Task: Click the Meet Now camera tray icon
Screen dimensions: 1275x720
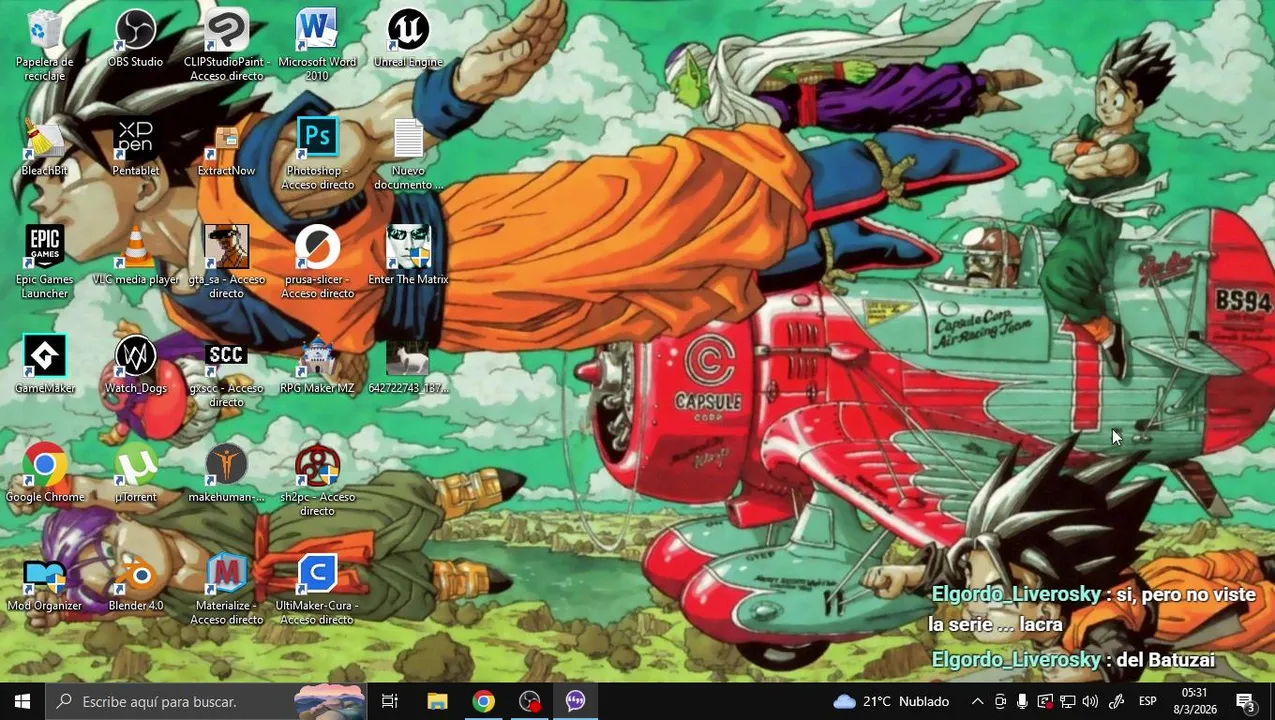Action: 1000,701
